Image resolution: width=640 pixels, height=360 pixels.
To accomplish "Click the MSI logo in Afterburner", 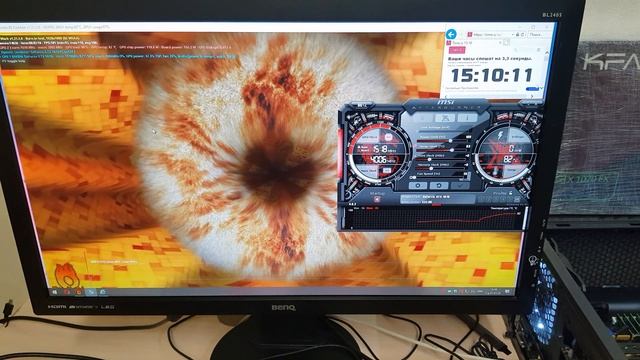I will point(445,102).
